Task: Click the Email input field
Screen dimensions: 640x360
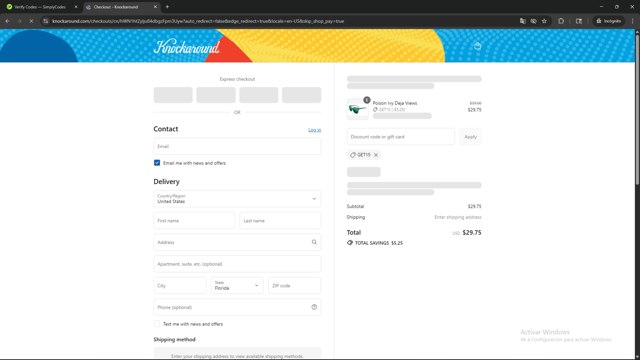Action: click(237, 146)
